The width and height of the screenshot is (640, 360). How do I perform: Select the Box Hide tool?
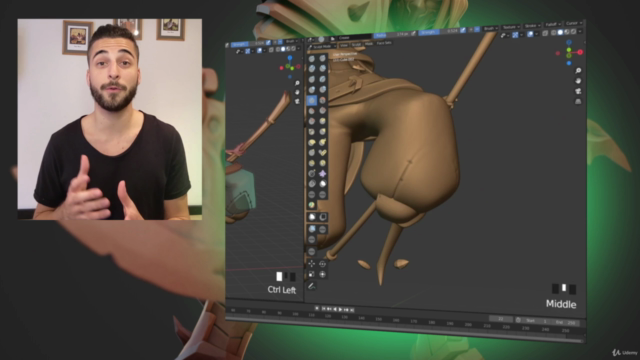click(x=322, y=217)
